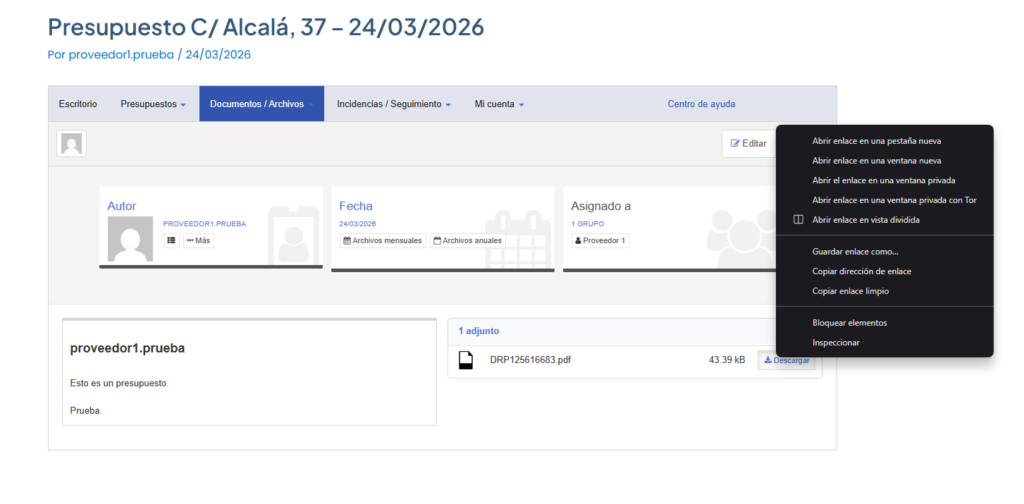Click the small user avatar icon in toolbar
This screenshot has width=1024, height=504.
71,144
